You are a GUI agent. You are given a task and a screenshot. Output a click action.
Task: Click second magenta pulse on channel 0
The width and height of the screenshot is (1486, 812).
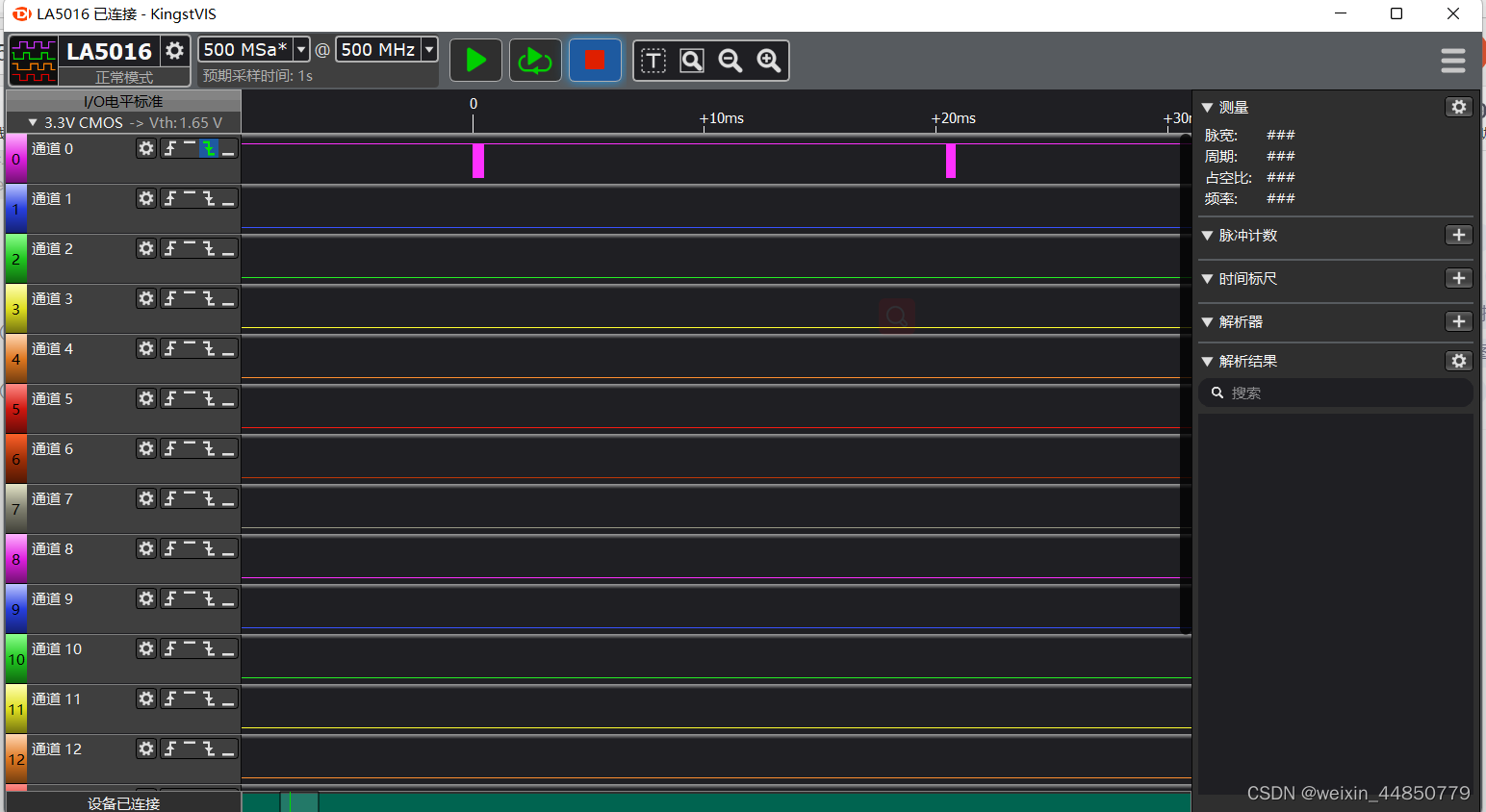coord(951,161)
